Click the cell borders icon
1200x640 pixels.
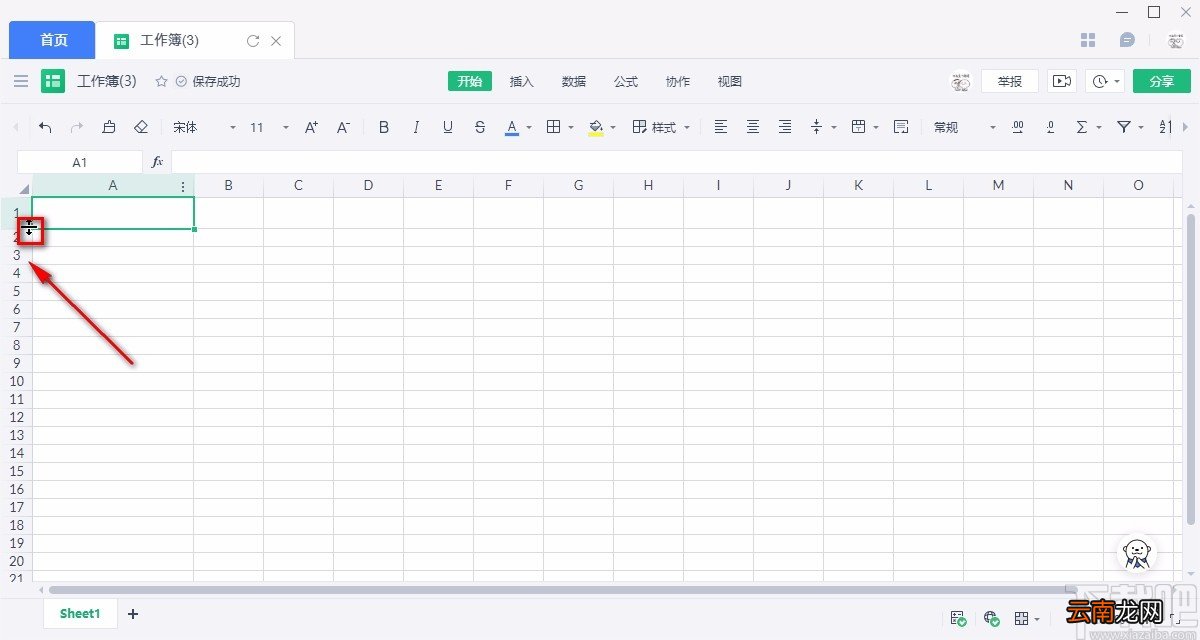coord(554,127)
